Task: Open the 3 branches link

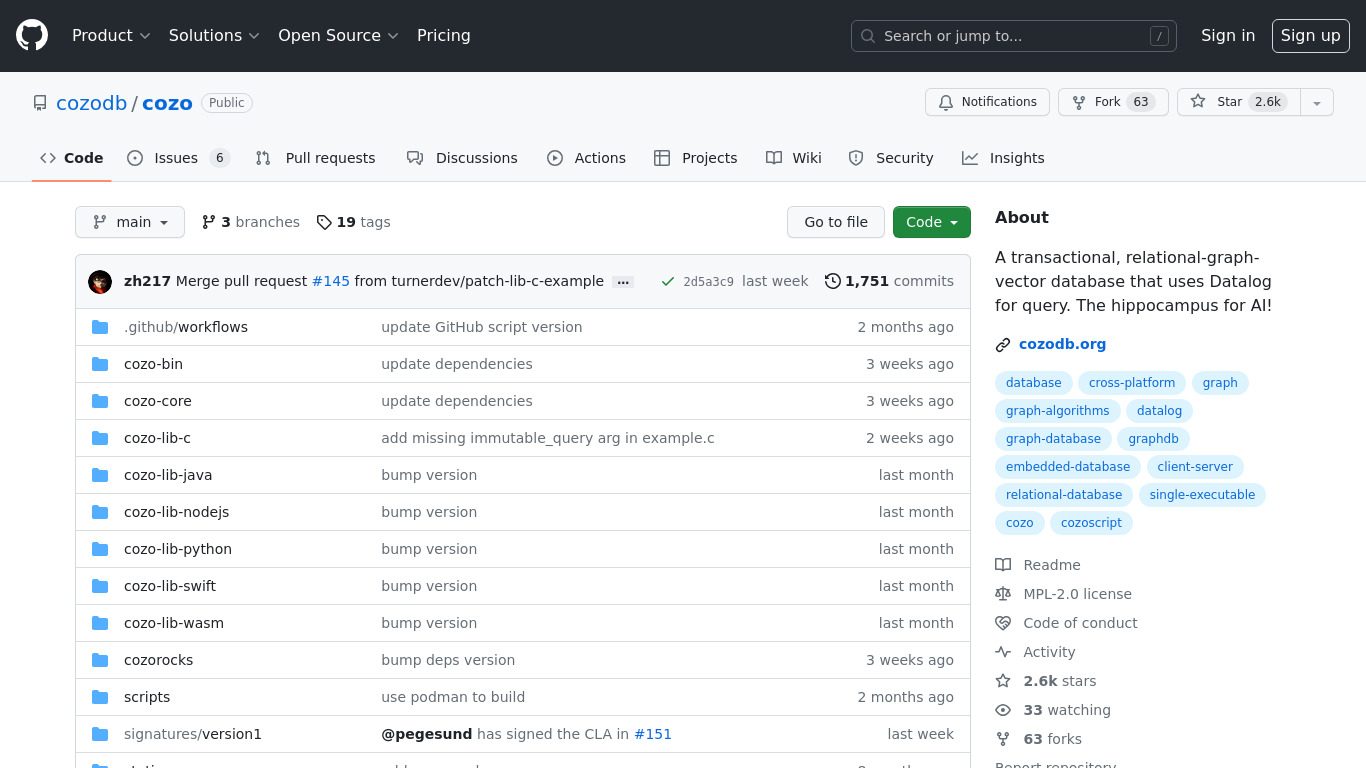Action: (x=251, y=222)
